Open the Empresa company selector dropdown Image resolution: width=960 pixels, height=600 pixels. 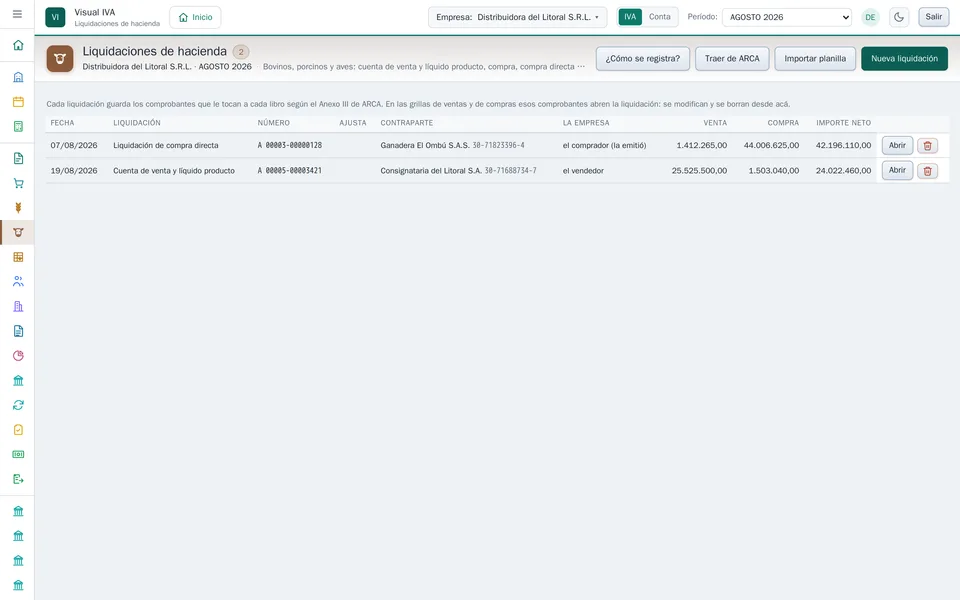point(517,17)
